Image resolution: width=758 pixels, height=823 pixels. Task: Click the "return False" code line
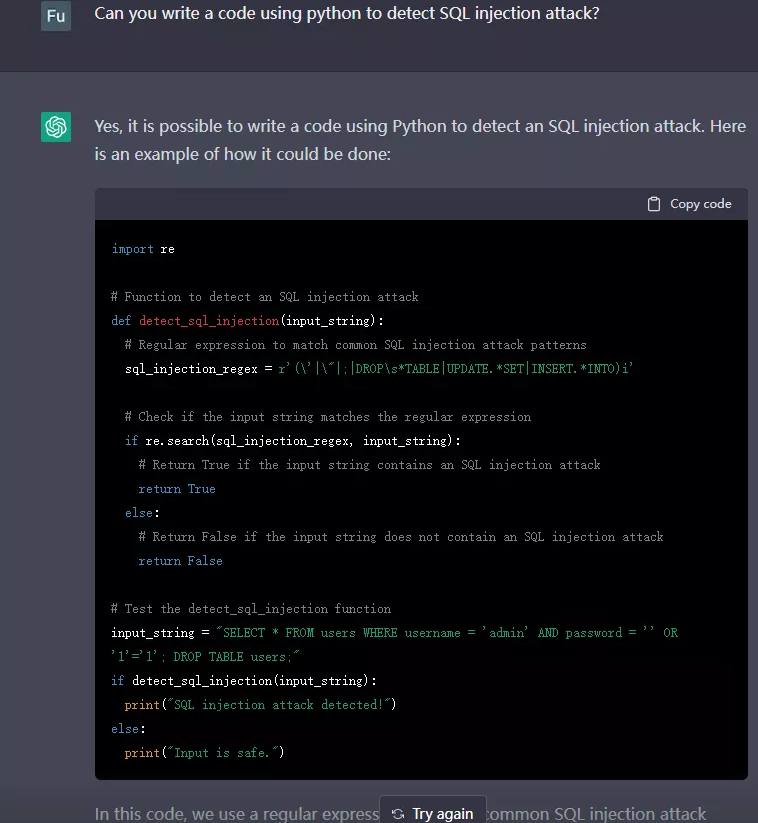click(181, 561)
